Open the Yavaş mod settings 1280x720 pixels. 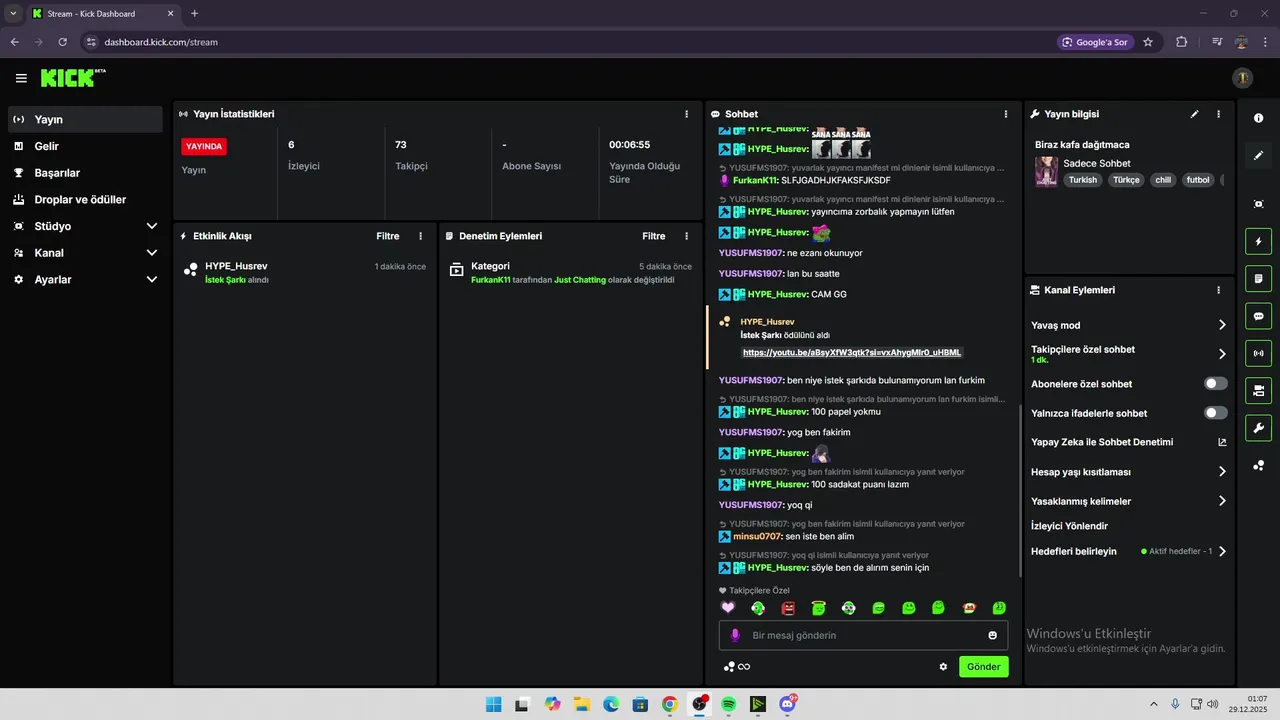[1129, 325]
